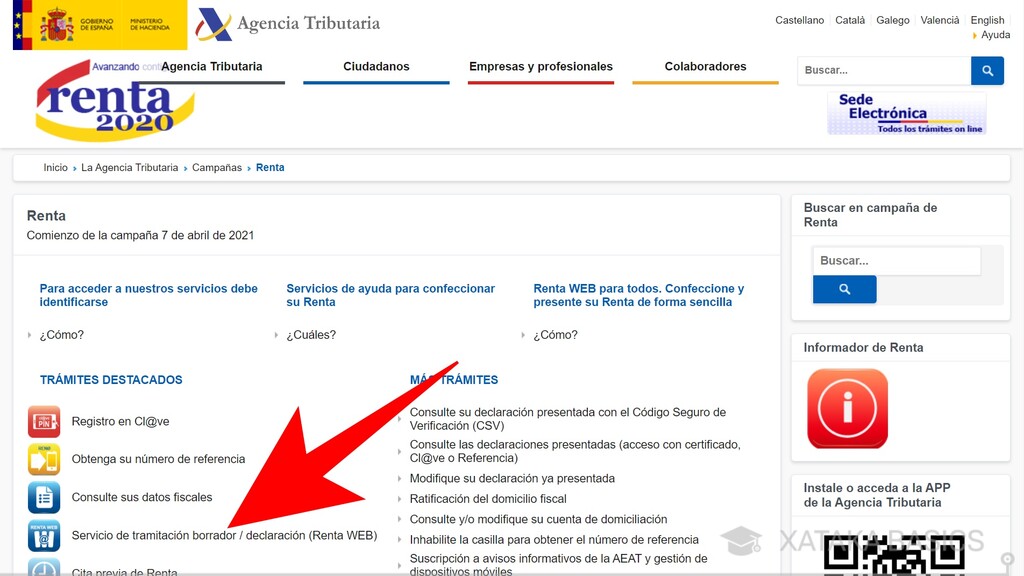Expand ¿Cómo? under Renta WEB para todos
Viewport: 1024px width, 576px height.
click(x=555, y=335)
